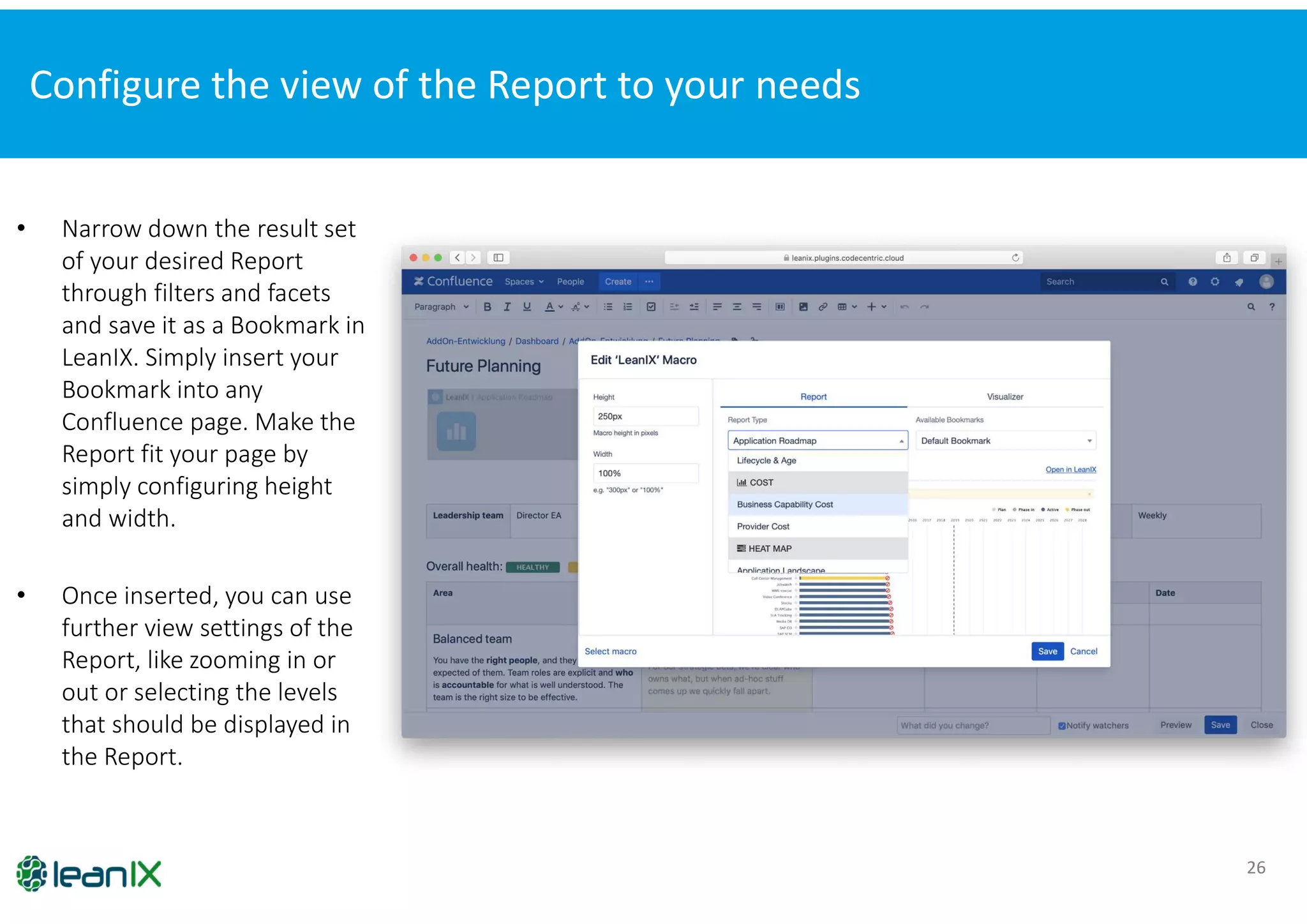1307x924 pixels.
Task: Insert a link
Action: (x=823, y=307)
